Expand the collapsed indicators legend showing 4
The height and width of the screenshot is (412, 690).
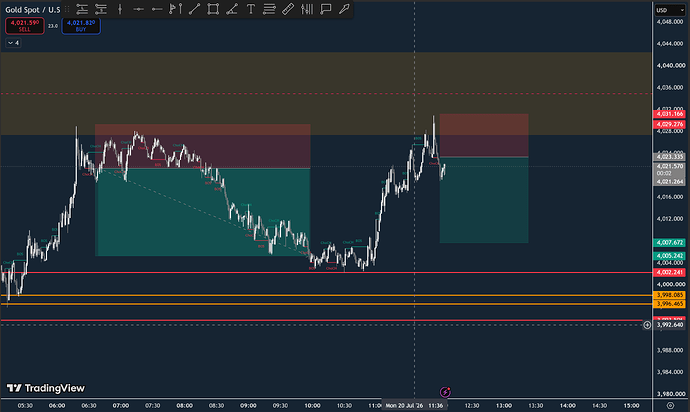[x=13, y=43]
